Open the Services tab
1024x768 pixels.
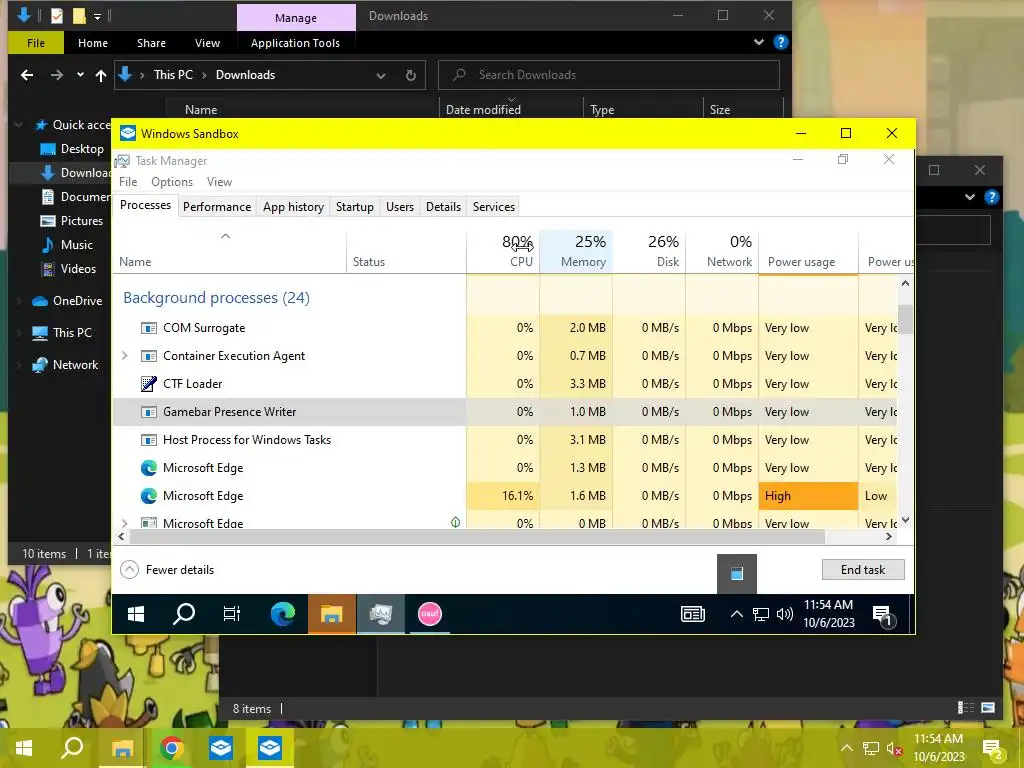point(494,207)
